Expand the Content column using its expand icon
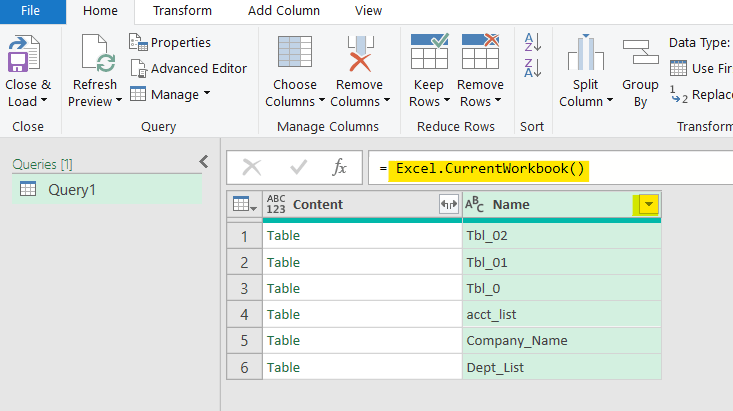 tap(448, 204)
